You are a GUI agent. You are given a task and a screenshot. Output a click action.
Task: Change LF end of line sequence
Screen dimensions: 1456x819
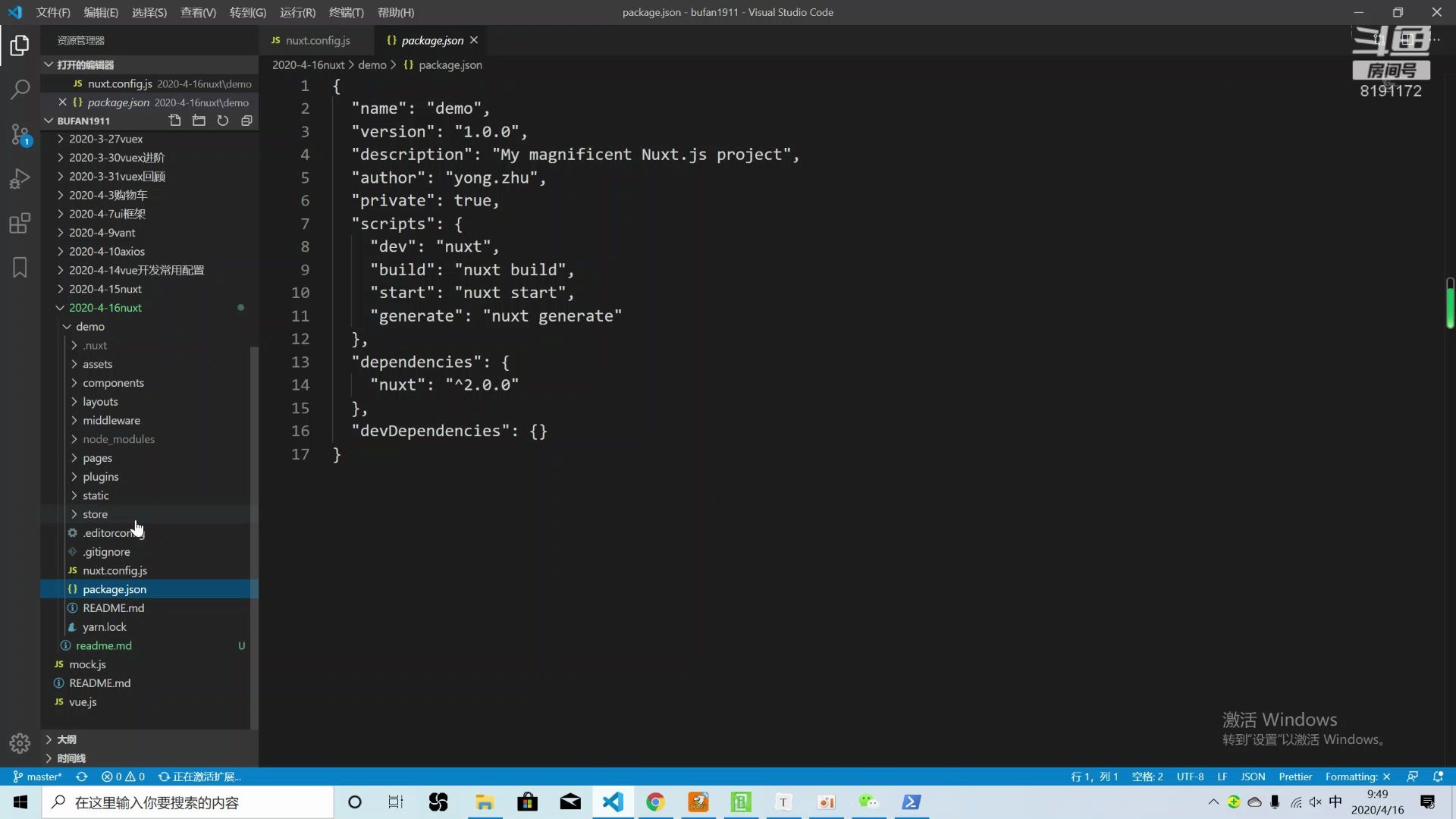[1222, 777]
